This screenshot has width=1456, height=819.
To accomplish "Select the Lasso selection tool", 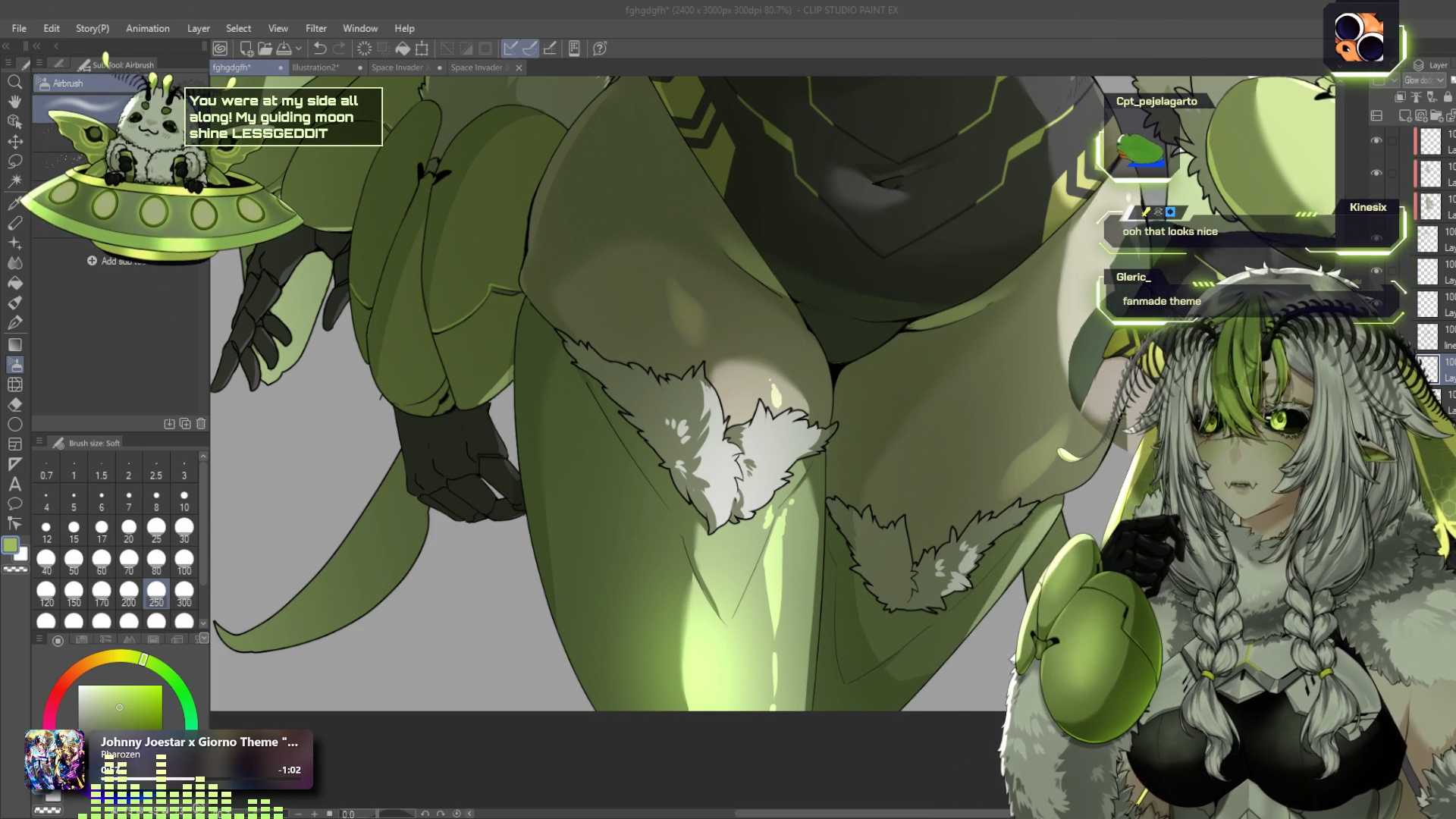I will click(14, 162).
